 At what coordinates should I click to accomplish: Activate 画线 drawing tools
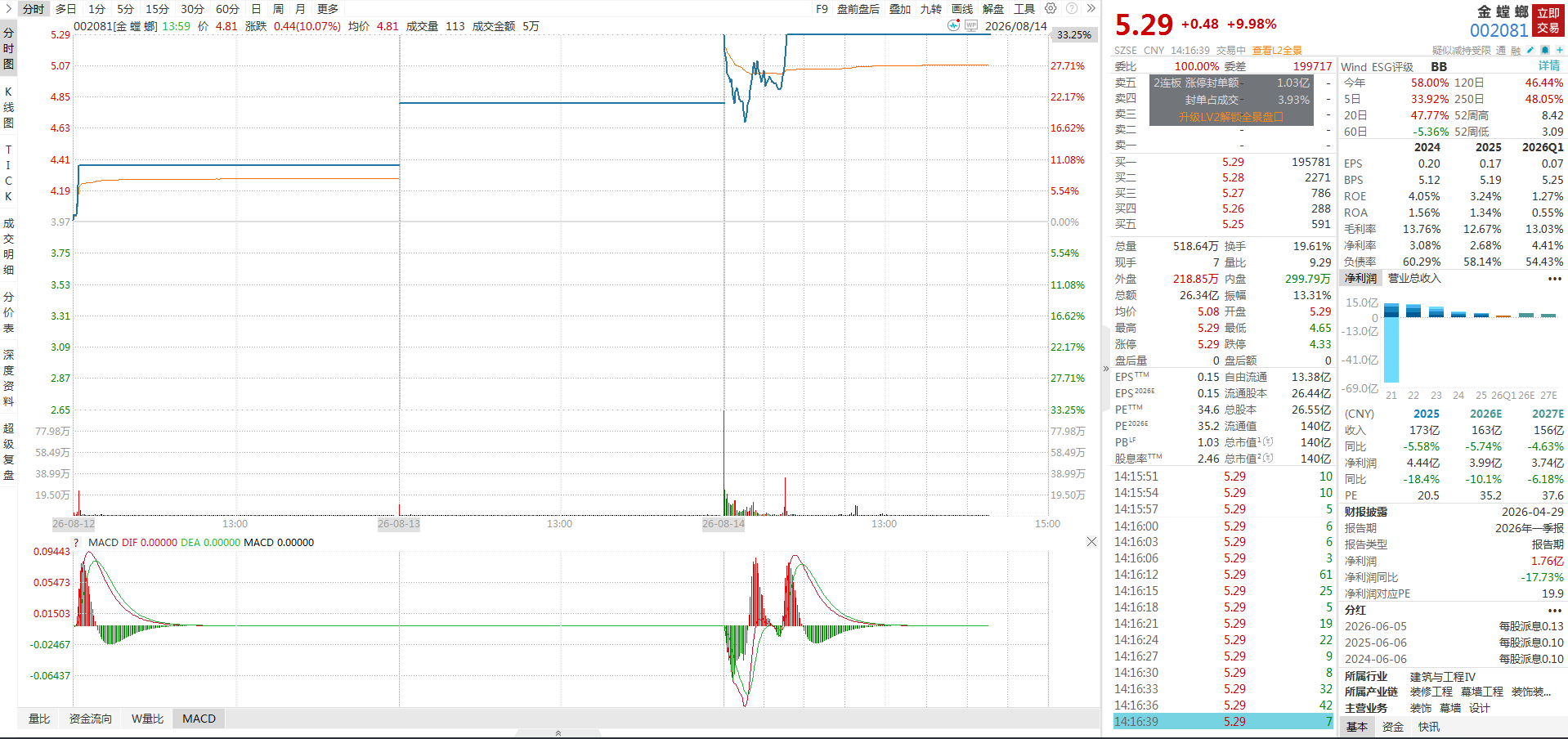962,9
